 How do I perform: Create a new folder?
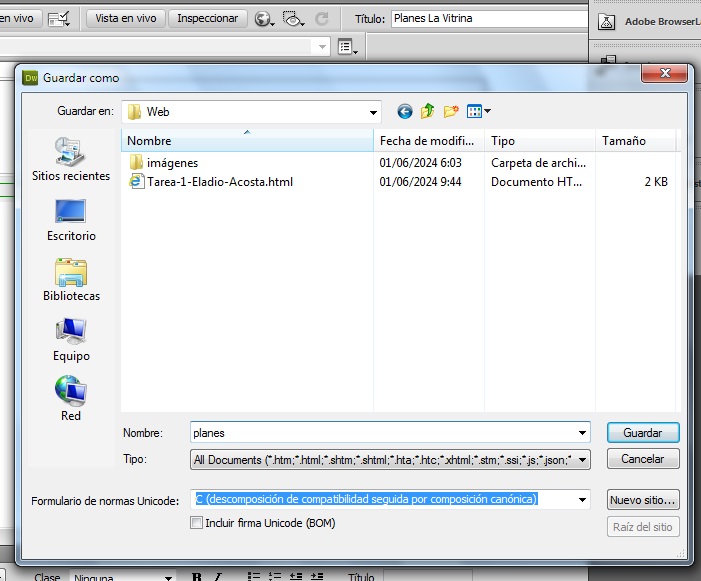click(451, 112)
